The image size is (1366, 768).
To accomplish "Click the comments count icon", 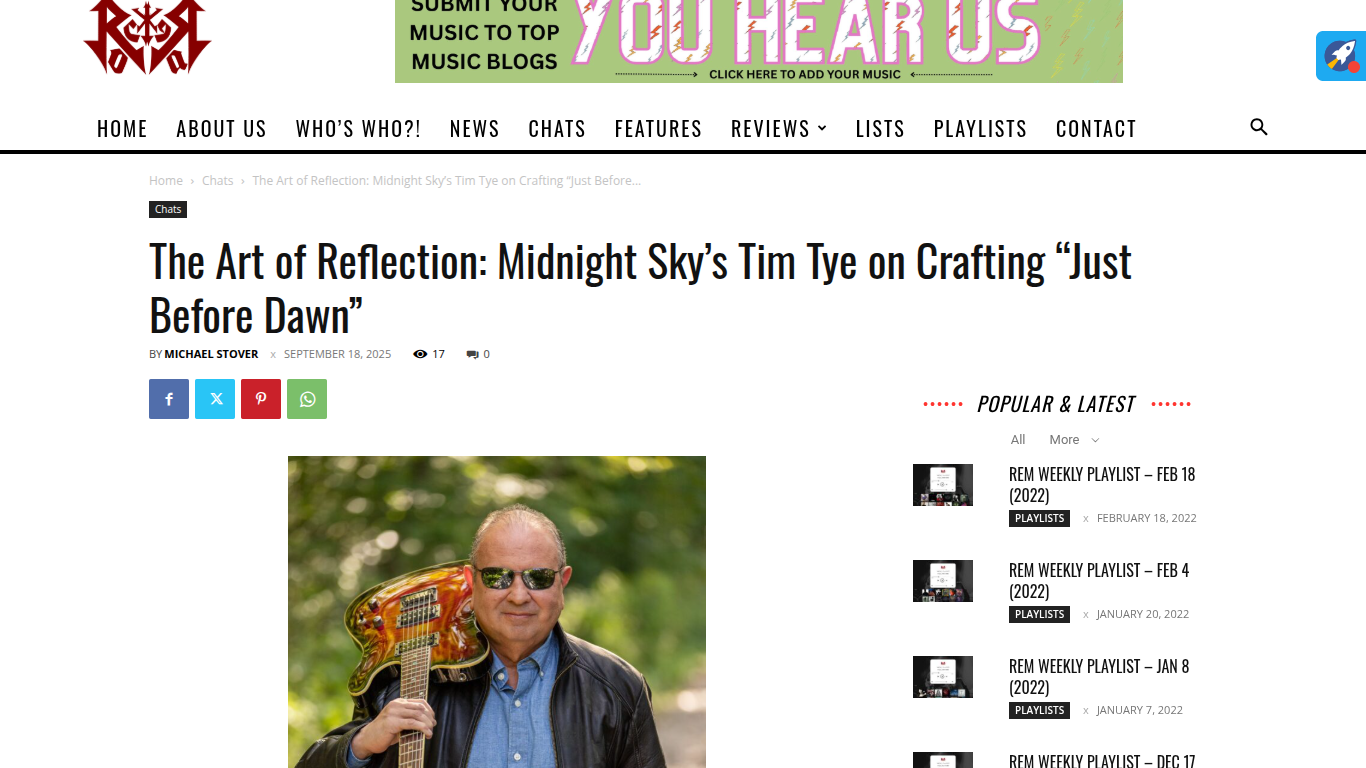I will [x=472, y=354].
